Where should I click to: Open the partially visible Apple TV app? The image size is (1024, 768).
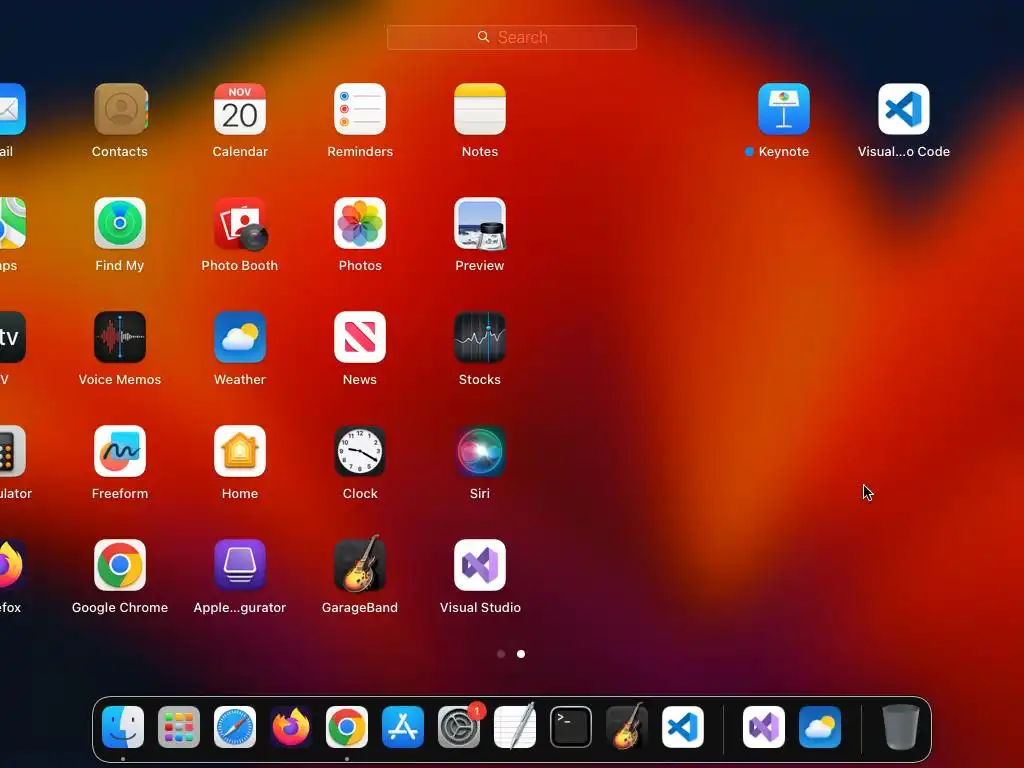(12, 337)
